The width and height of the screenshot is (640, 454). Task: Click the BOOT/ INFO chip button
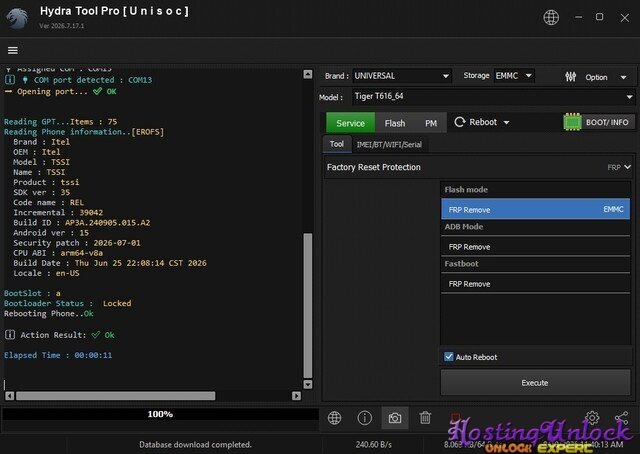coord(598,122)
